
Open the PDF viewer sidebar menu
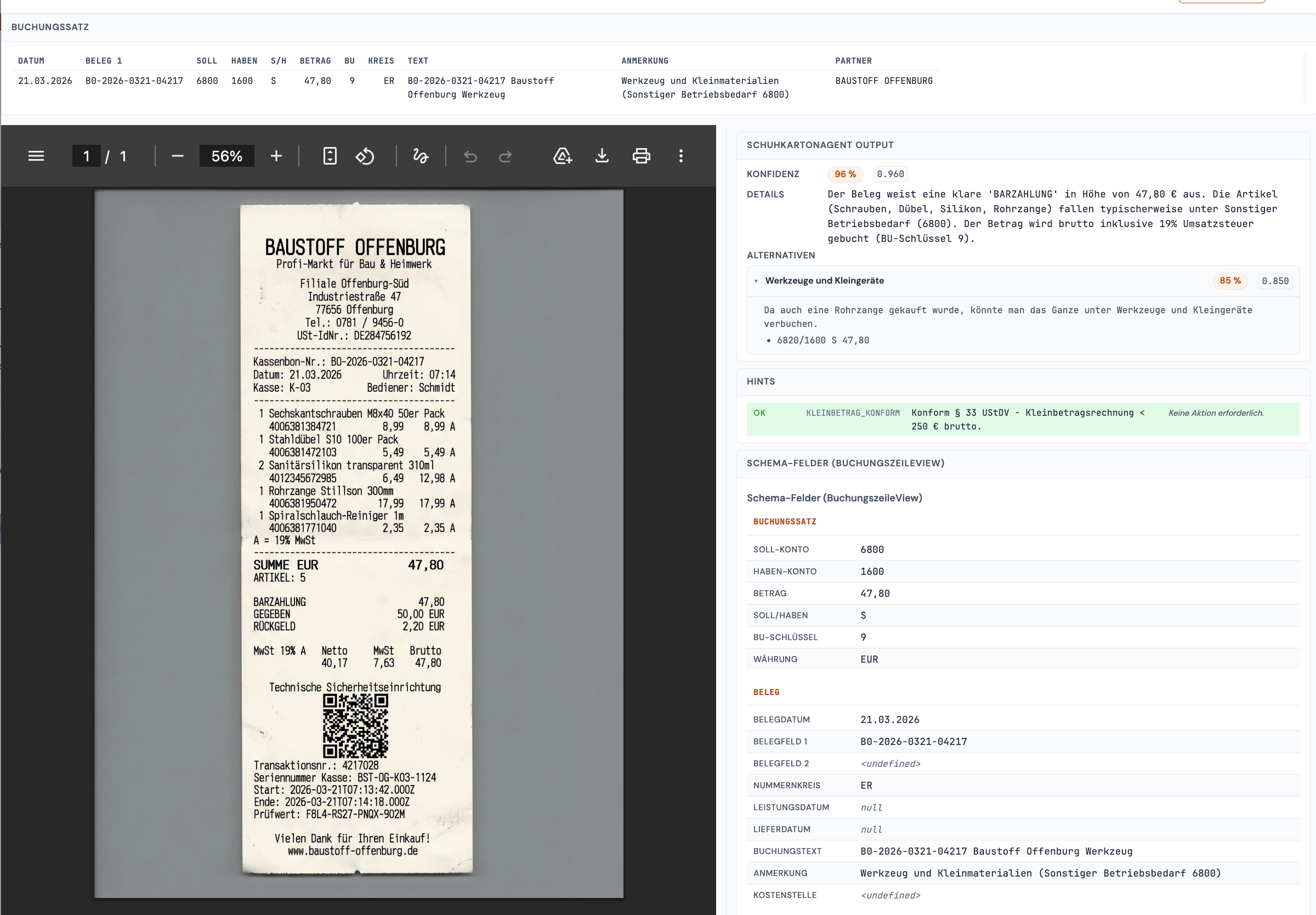(36, 156)
